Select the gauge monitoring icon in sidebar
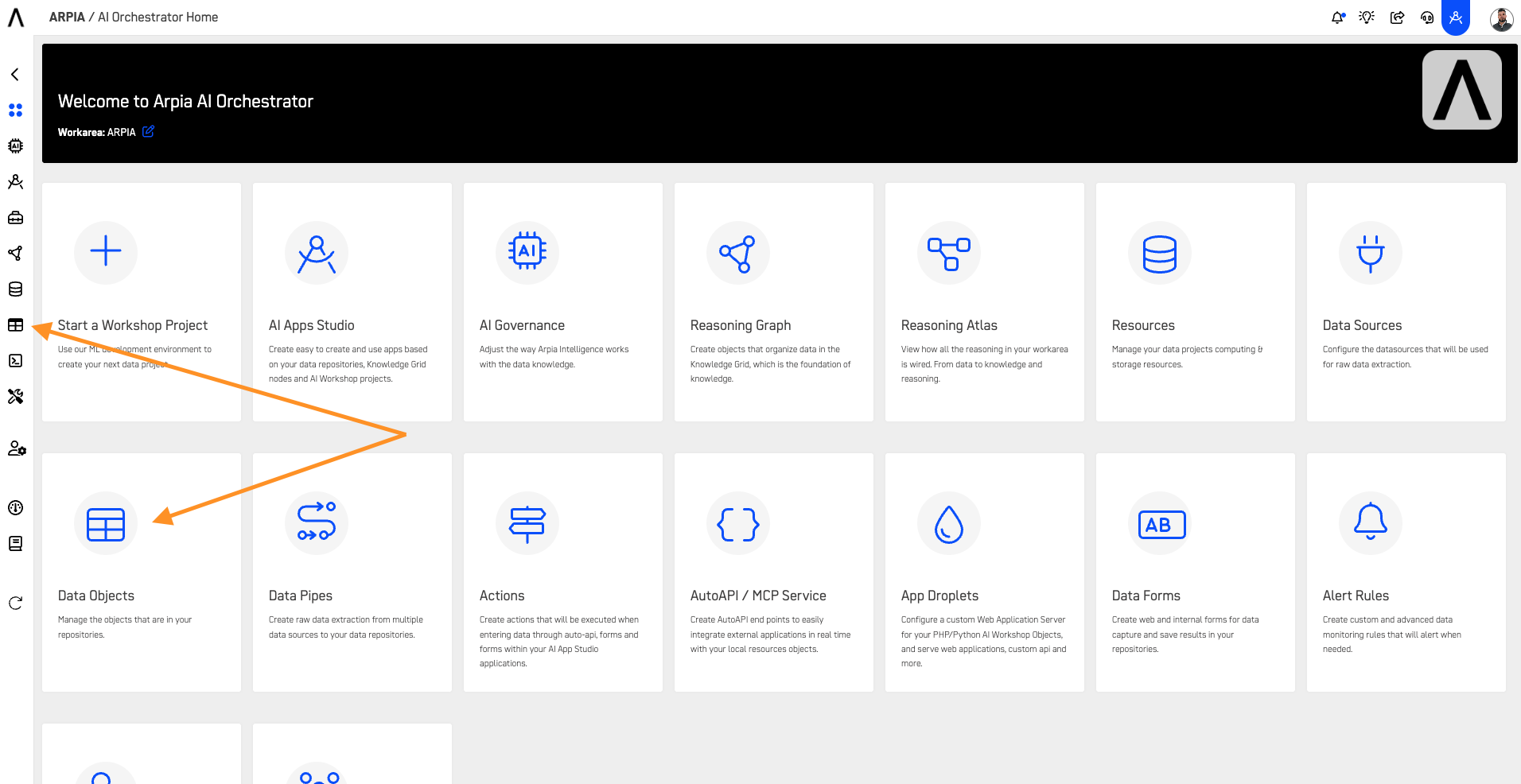1521x784 pixels. [x=14, y=508]
